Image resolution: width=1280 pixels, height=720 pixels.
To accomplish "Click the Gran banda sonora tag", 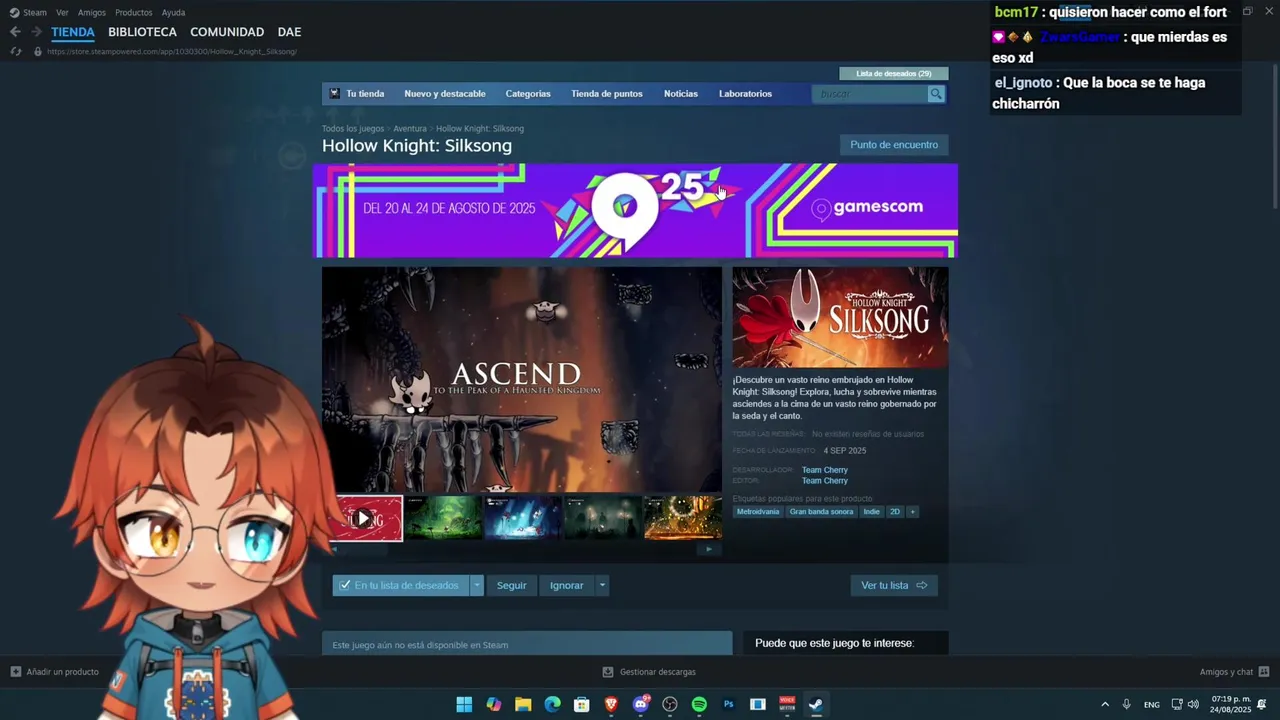I will (x=821, y=512).
